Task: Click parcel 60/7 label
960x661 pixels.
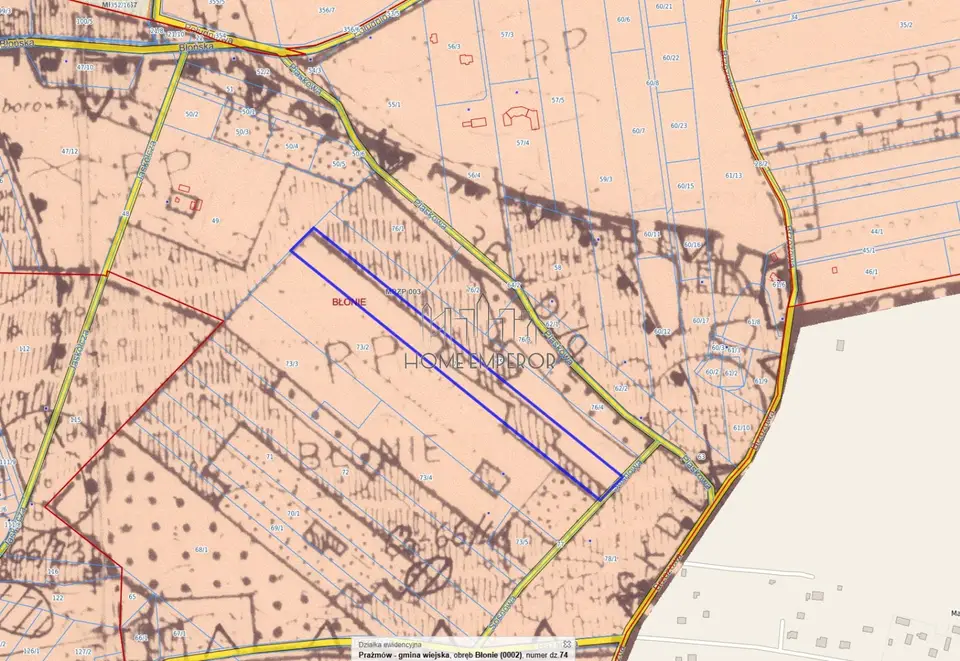Action: coord(639,131)
